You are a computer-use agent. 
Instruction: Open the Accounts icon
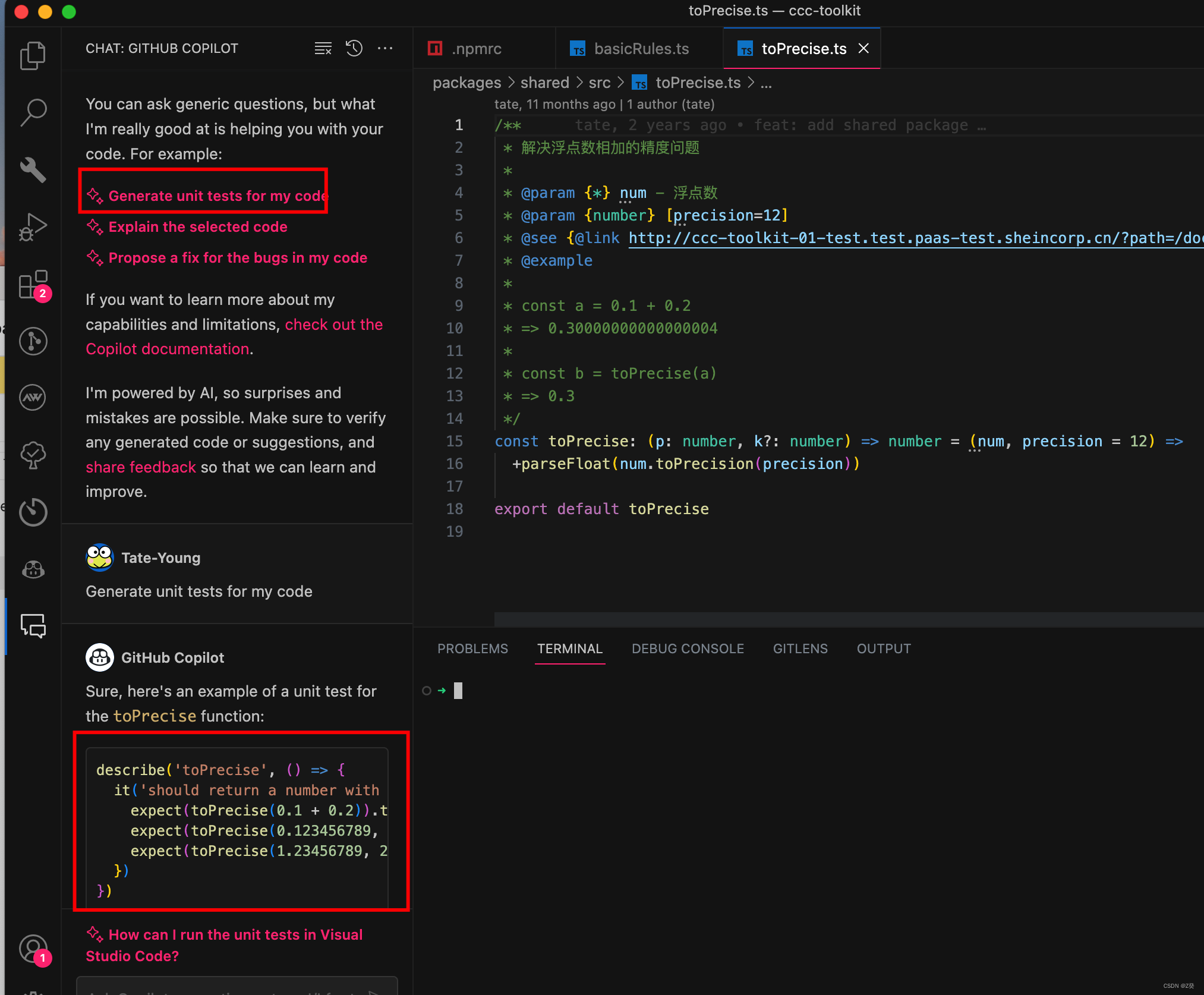[x=33, y=949]
